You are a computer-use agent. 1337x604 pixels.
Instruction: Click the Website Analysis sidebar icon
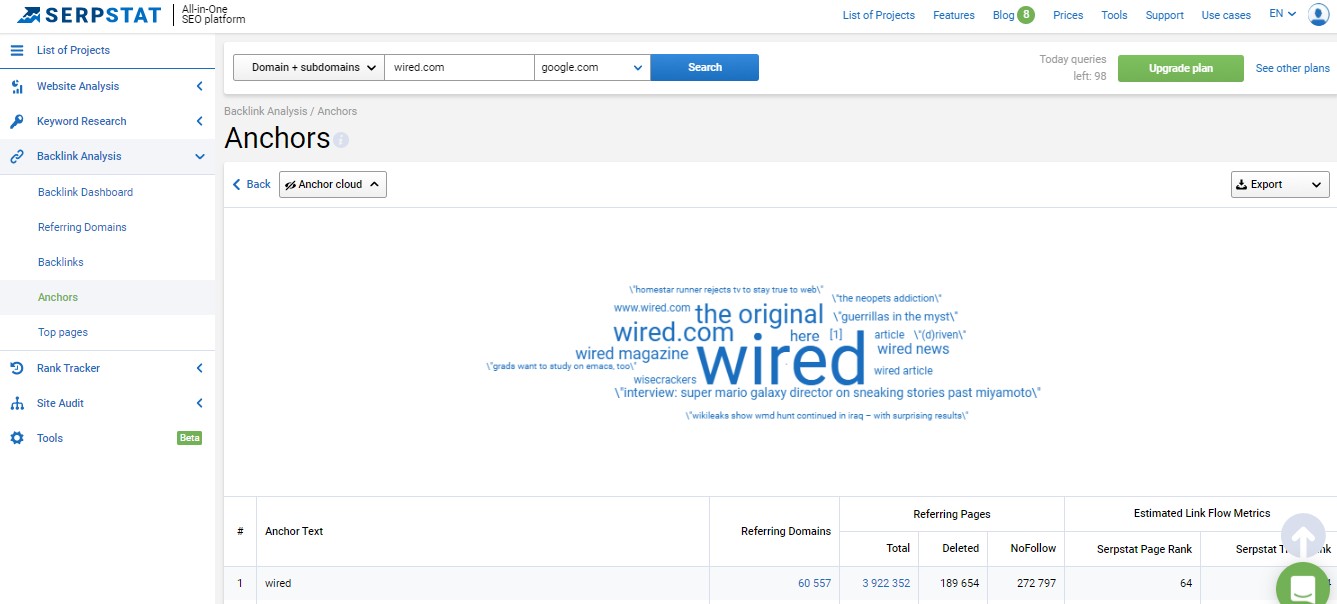(x=17, y=86)
